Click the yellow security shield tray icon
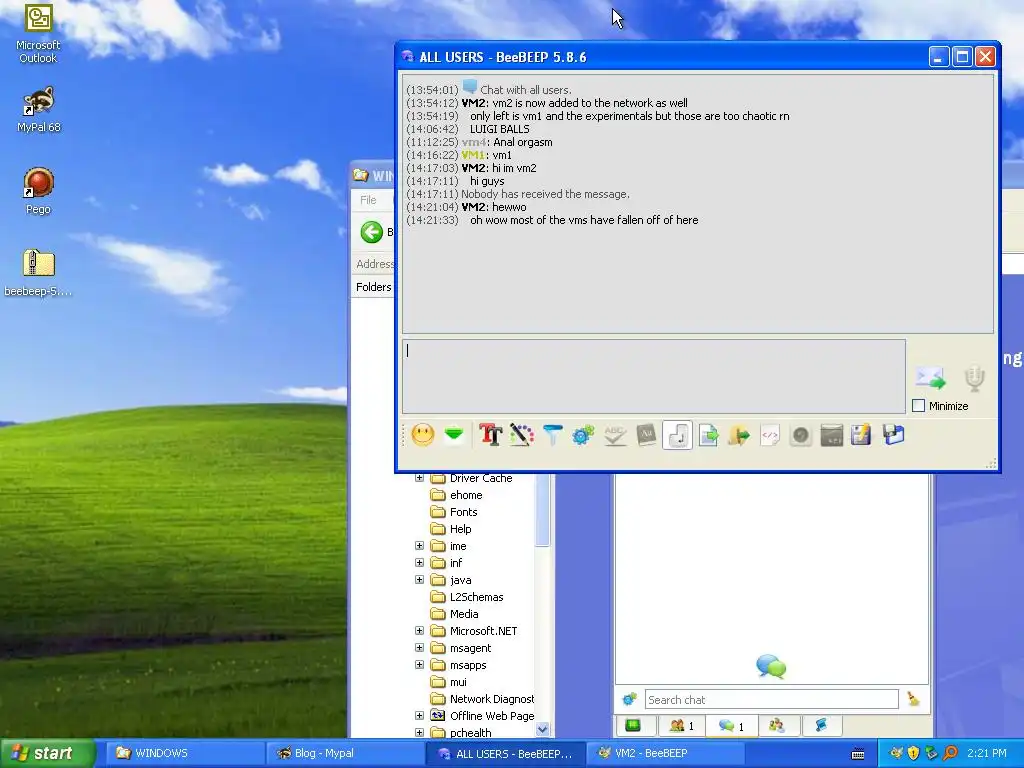The image size is (1024, 768). click(x=913, y=753)
